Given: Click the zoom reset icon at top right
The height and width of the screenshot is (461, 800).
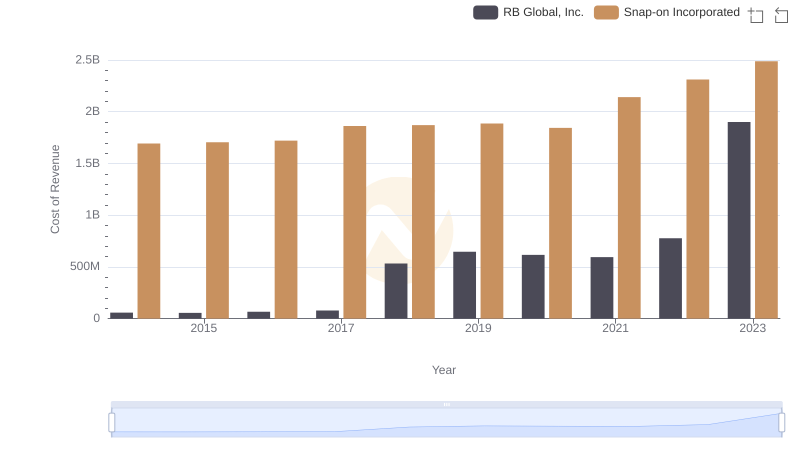Looking at the screenshot, I should click(781, 15).
